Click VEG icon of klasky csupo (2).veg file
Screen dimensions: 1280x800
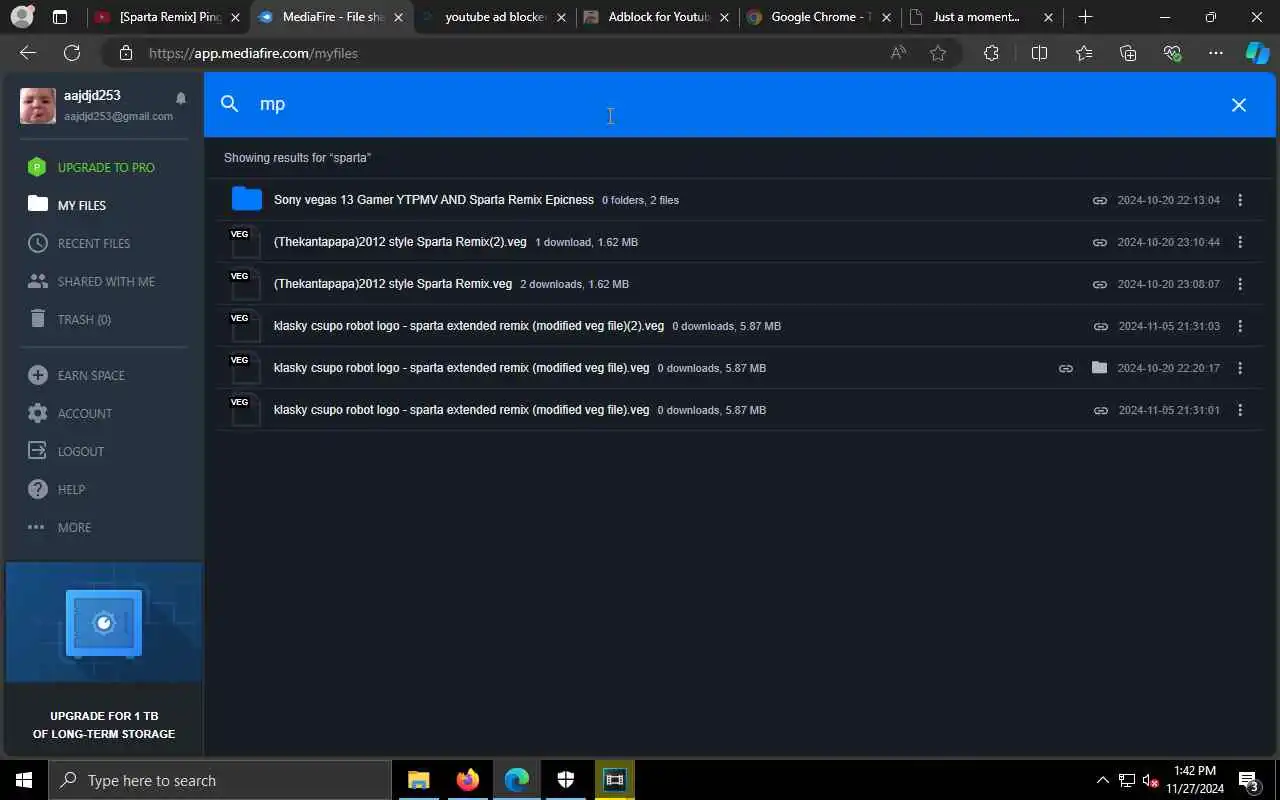(x=245, y=325)
